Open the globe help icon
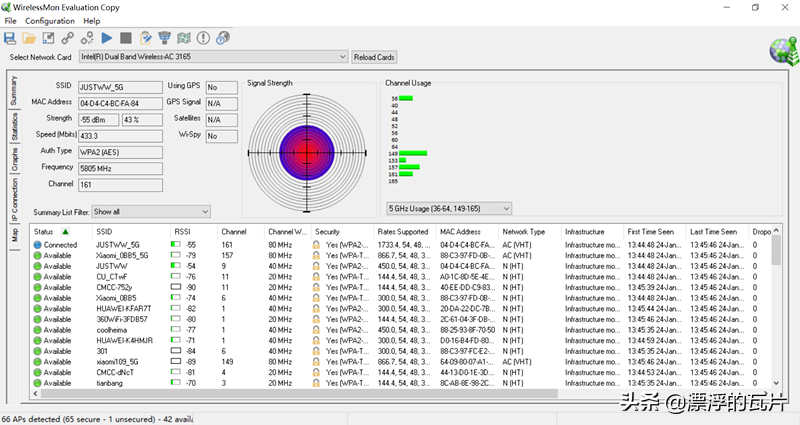The image size is (800, 425). coord(223,38)
